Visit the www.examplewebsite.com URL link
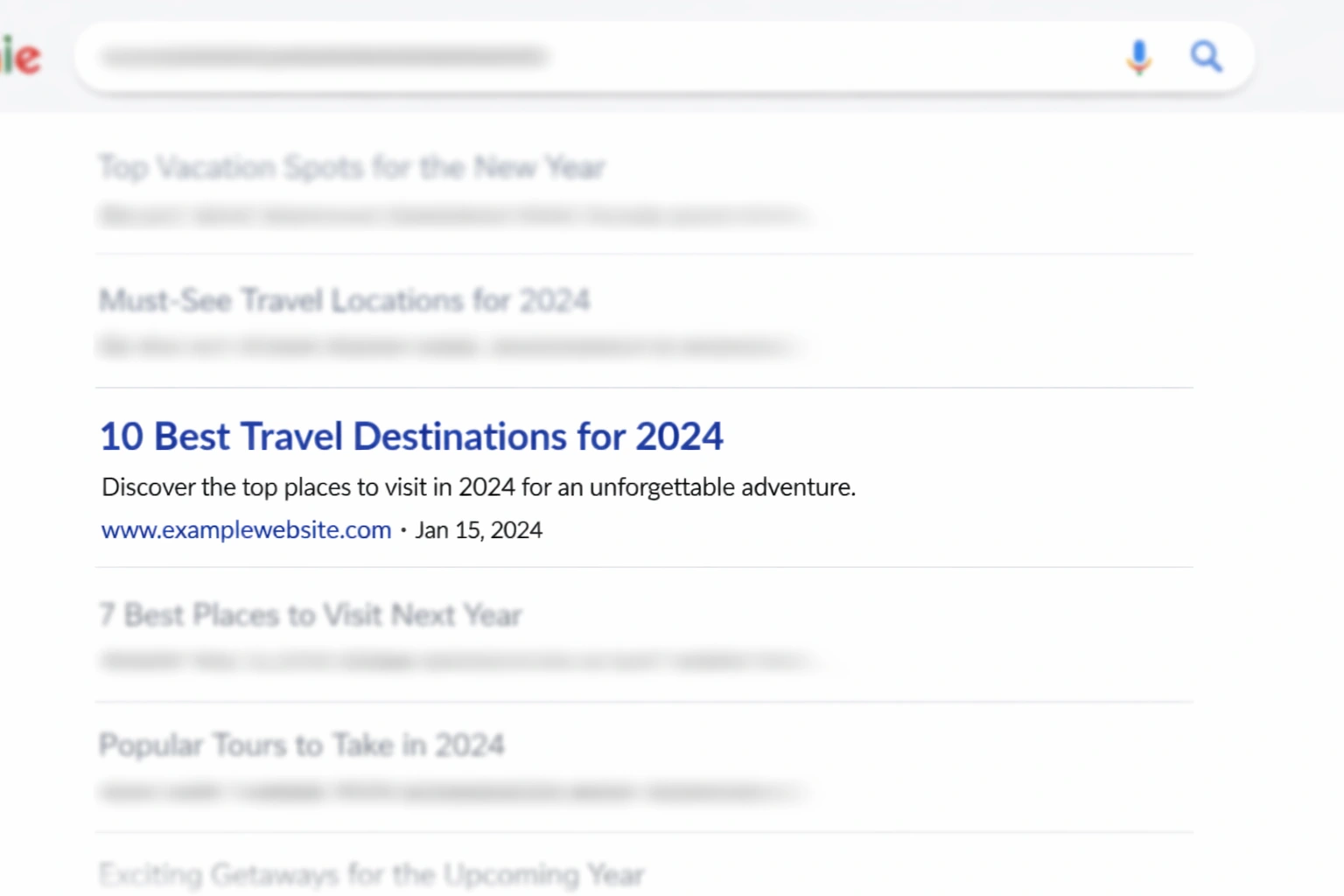The height and width of the screenshot is (896, 1344). pos(246,530)
